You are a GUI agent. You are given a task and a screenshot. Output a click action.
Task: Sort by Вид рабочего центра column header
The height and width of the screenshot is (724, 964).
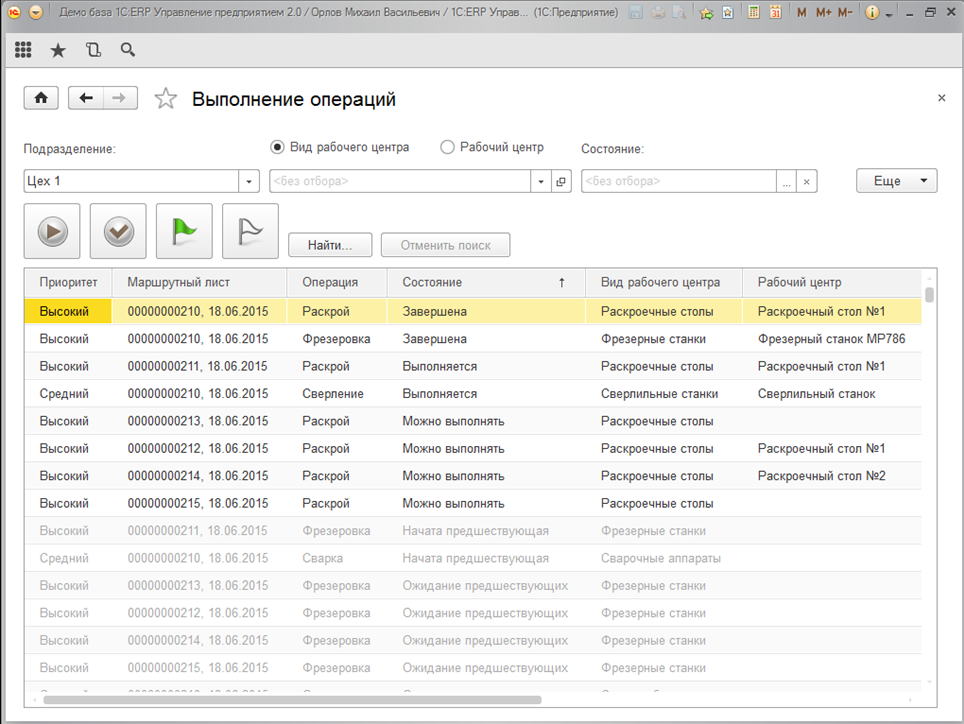[x=664, y=282]
